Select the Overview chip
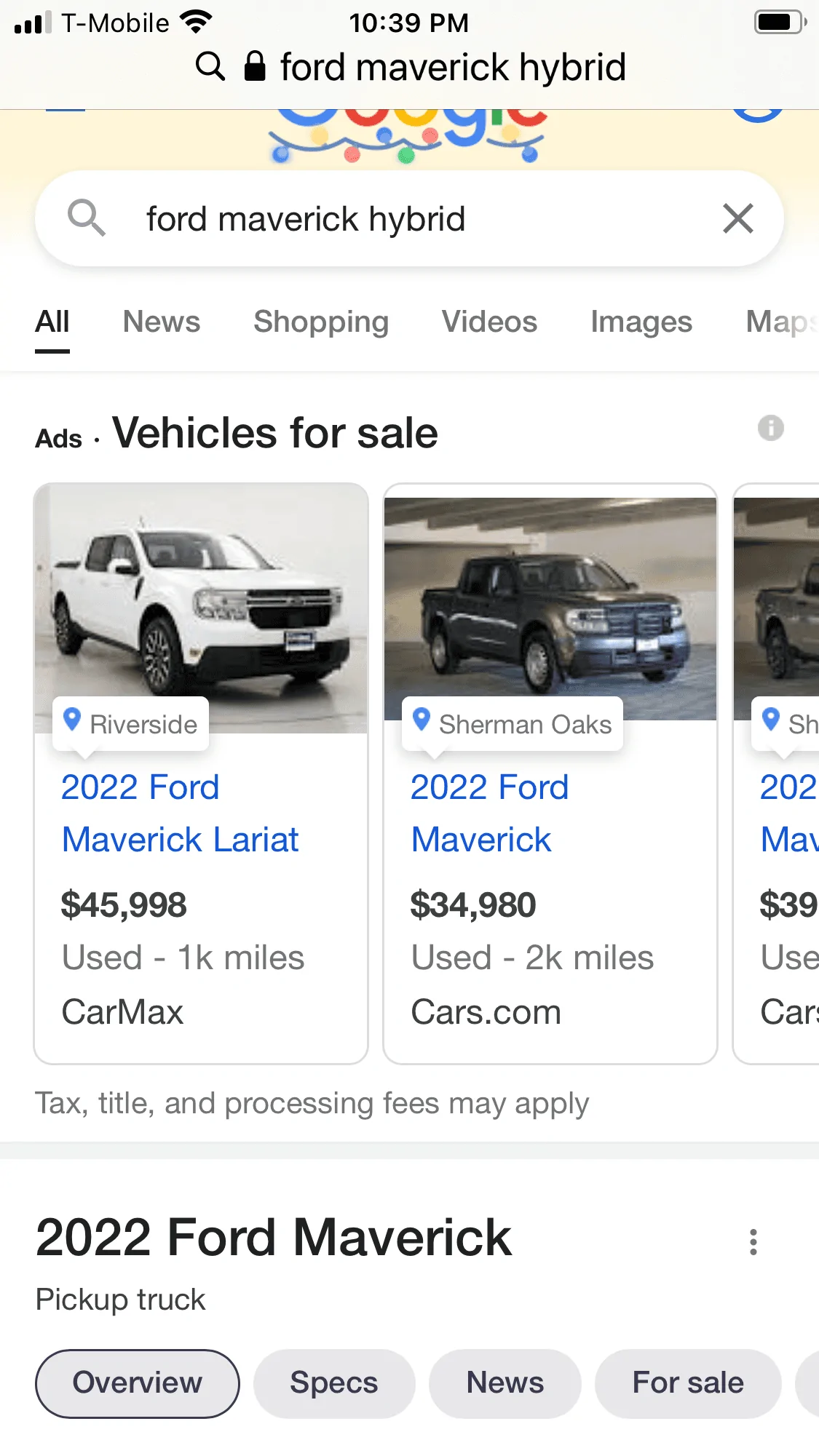This screenshot has height=1456, width=819. pyautogui.click(x=138, y=1383)
